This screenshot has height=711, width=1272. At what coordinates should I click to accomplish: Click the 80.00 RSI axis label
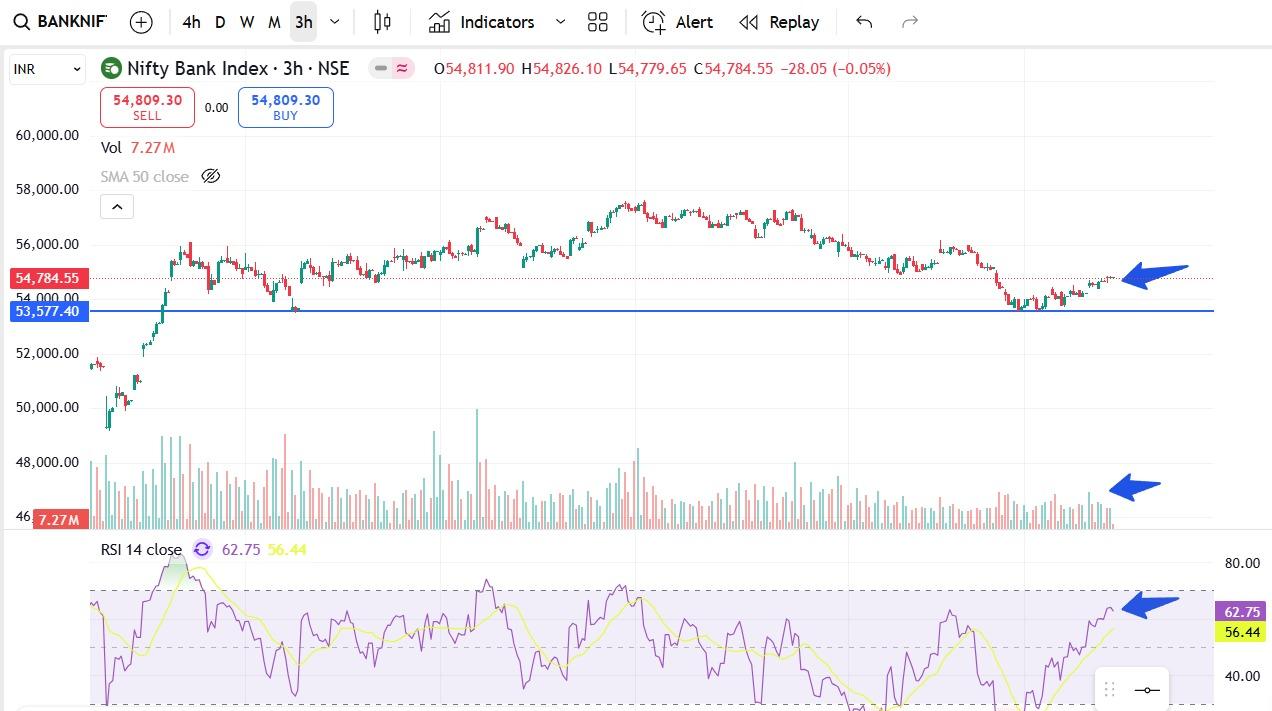[1242, 563]
